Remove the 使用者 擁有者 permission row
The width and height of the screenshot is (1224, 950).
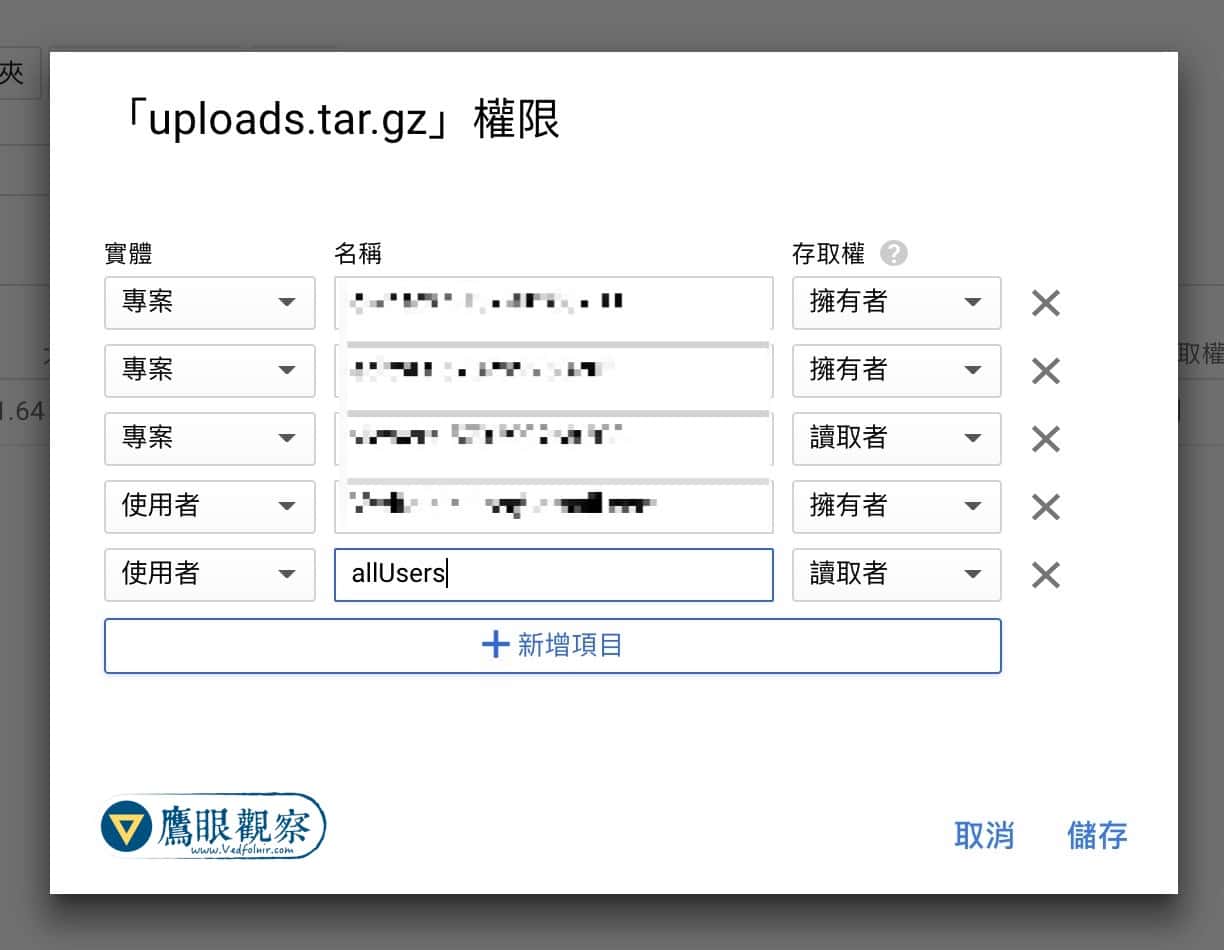point(1045,507)
